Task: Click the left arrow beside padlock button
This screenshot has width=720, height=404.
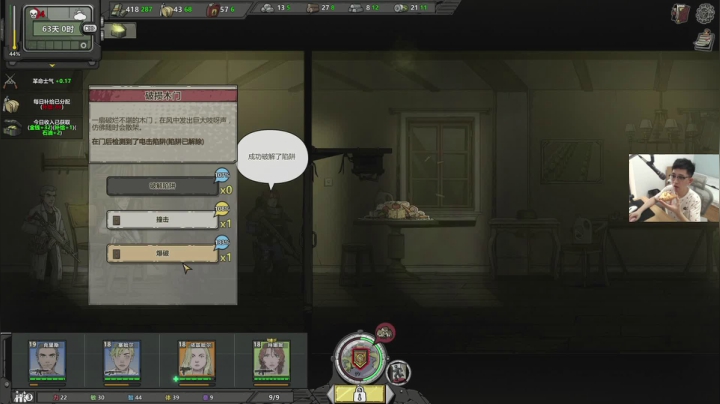Action: (331, 394)
